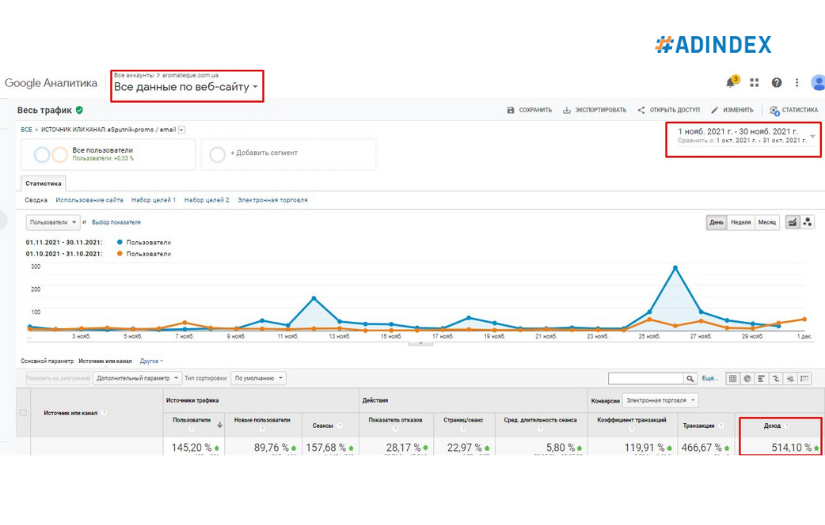
Task: Set chart granularity to Месяц
Action: click(767, 223)
